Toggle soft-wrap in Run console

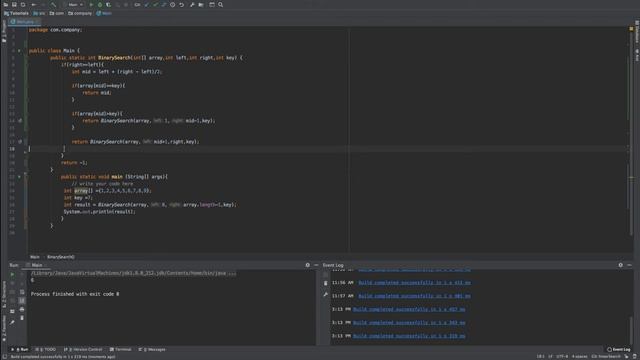pyautogui.click(x=22, y=292)
